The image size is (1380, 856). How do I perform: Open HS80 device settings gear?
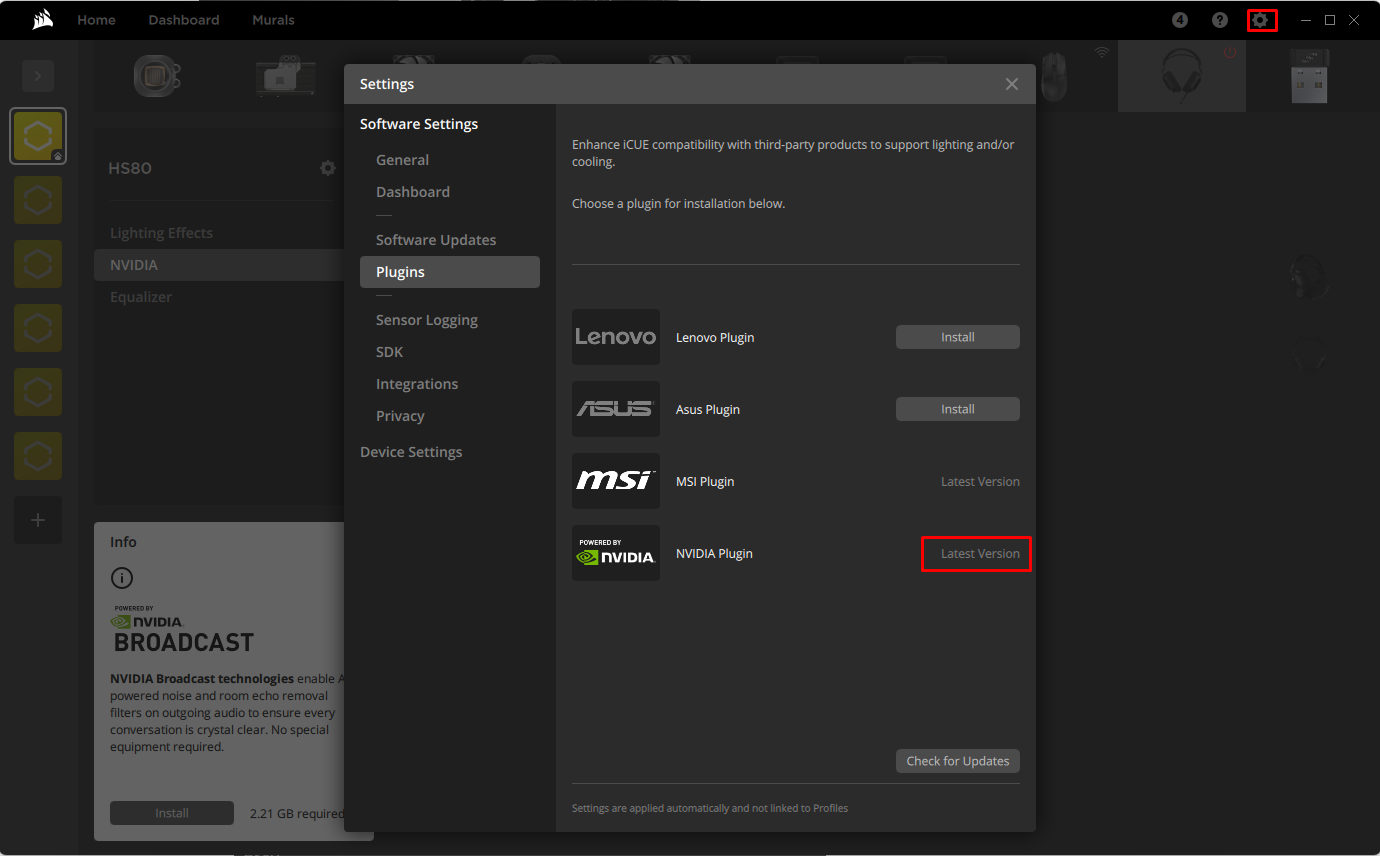click(328, 168)
